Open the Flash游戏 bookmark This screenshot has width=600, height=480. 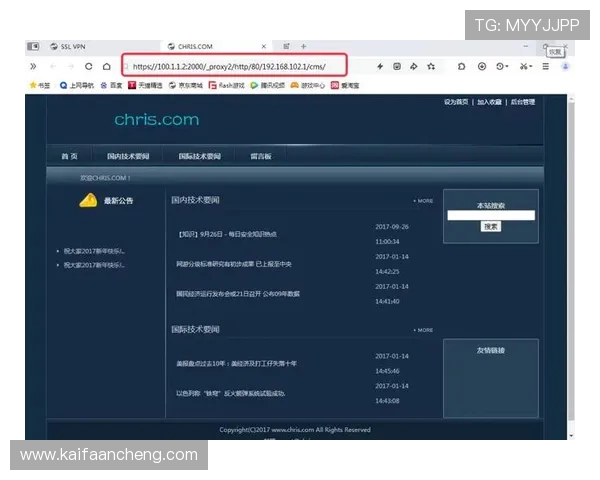pyautogui.click(x=227, y=85)
